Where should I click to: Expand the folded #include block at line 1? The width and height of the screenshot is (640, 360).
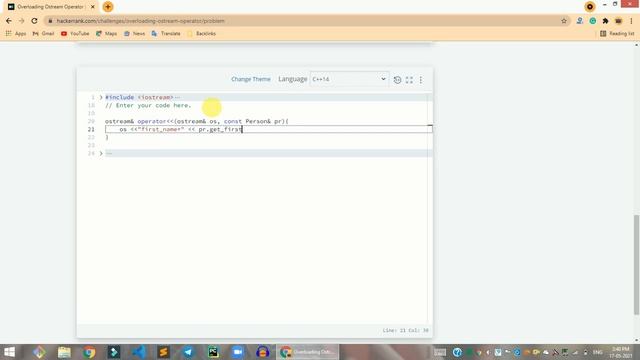coord(101,97)
